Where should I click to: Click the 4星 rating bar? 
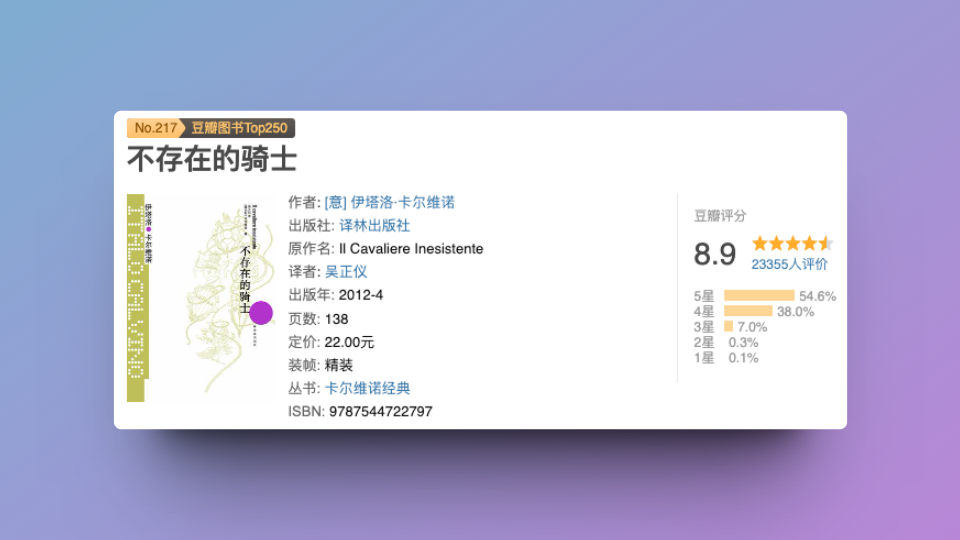[747, 311]
